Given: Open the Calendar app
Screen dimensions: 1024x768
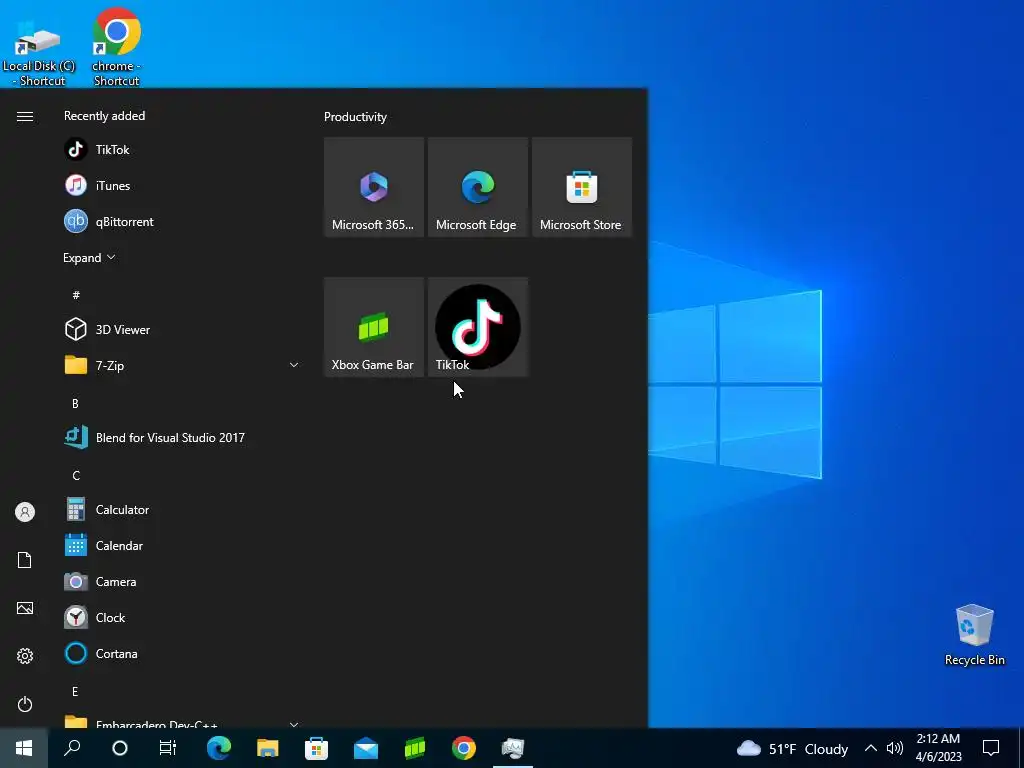Looking at the screenshot, I should [182, 545].
